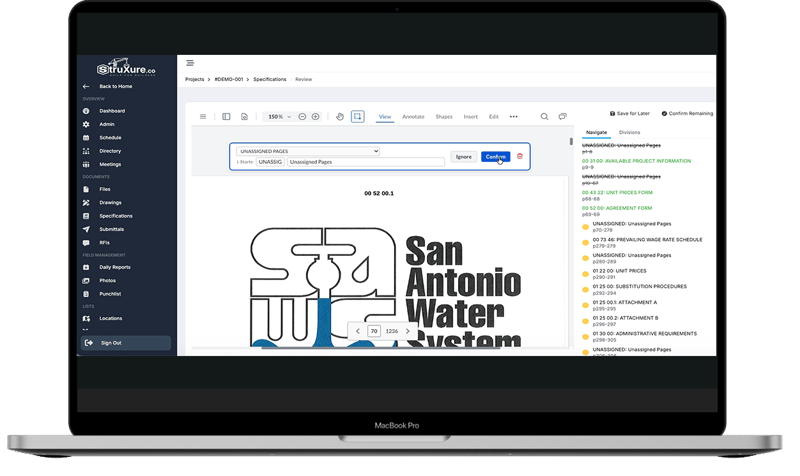
Task: Click the zoom in plus icon
Action: (315, 117)
